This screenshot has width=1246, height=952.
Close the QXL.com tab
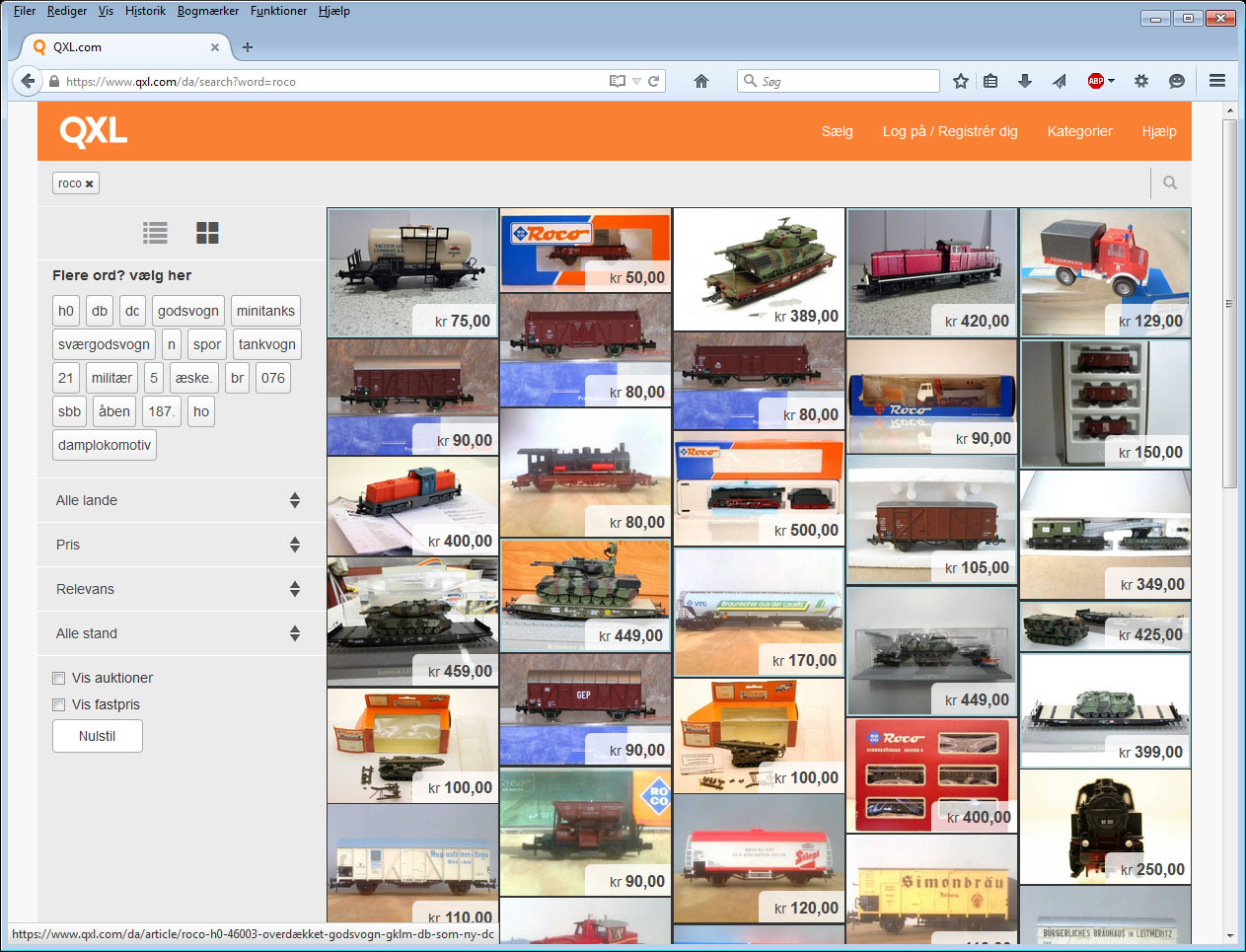pos(215,47)
